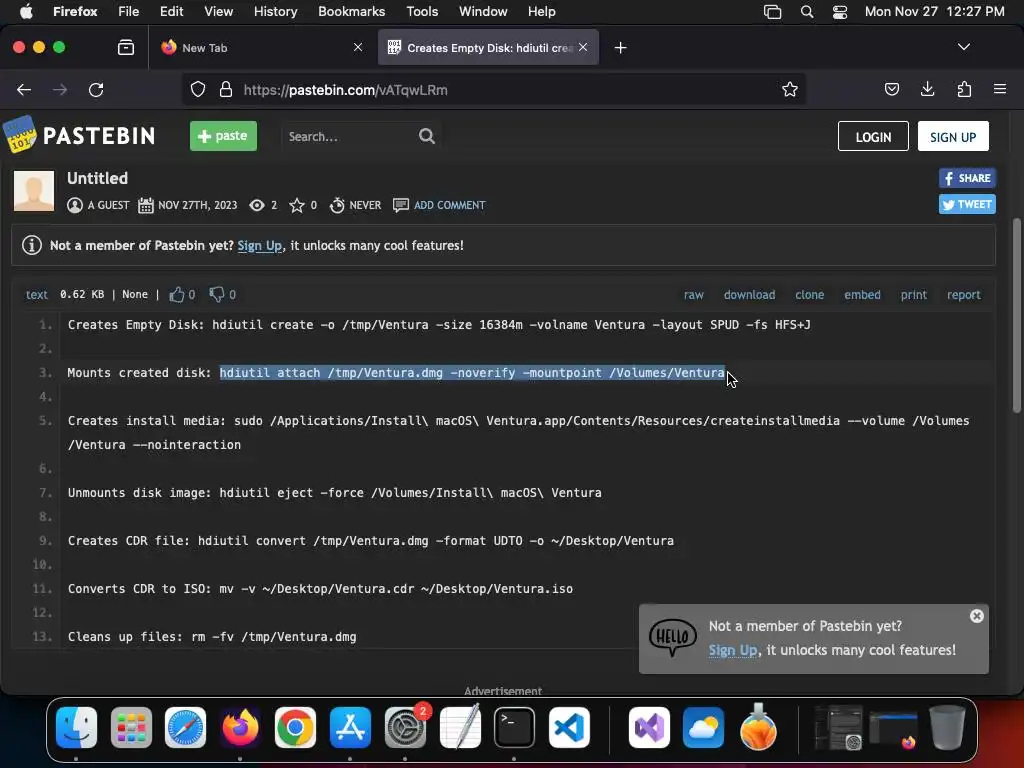Dismiss the Hello sign-up popup
Viewport: 1024px width, 768px height.
976,616
